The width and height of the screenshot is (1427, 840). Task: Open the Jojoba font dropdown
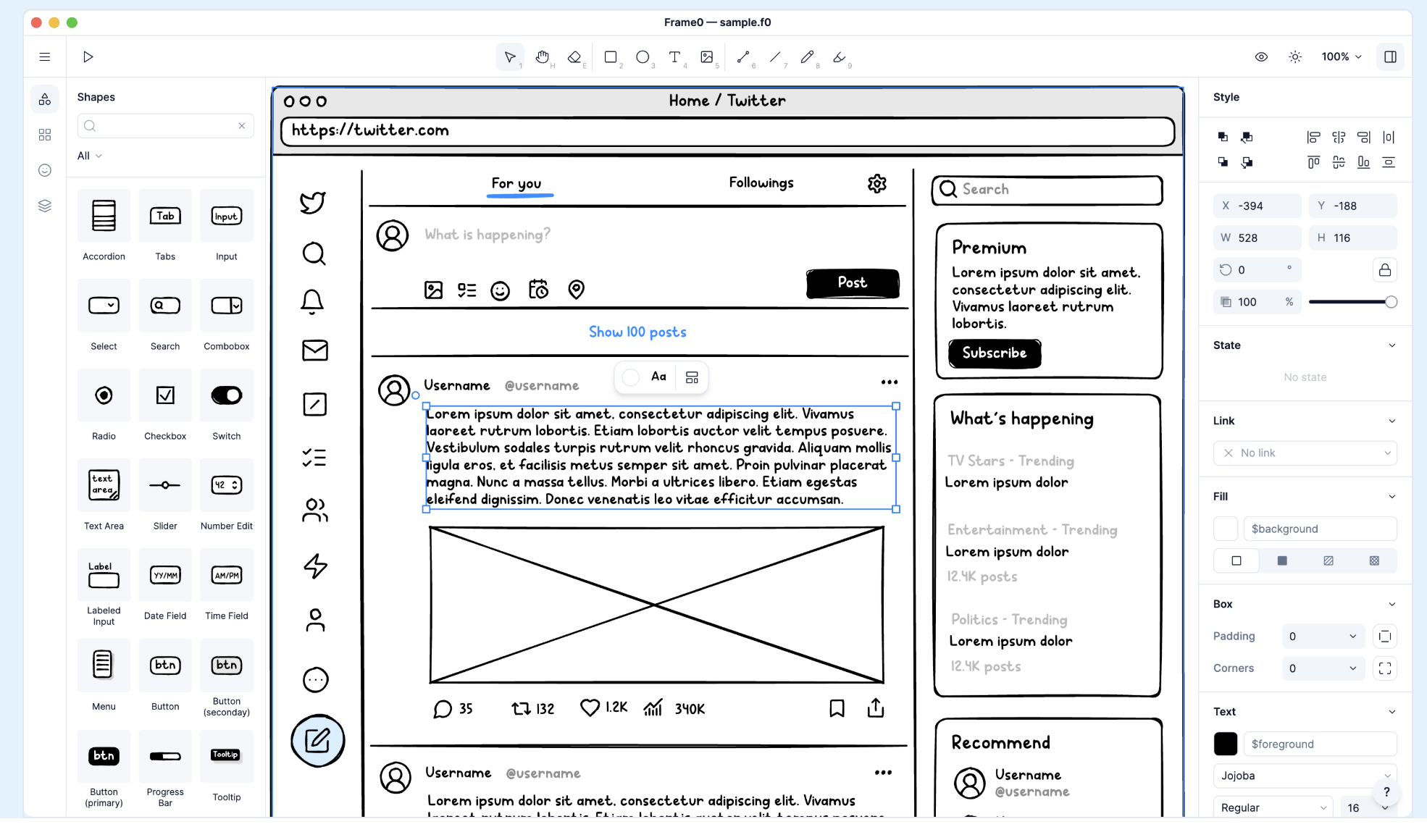pos(1305,776)
